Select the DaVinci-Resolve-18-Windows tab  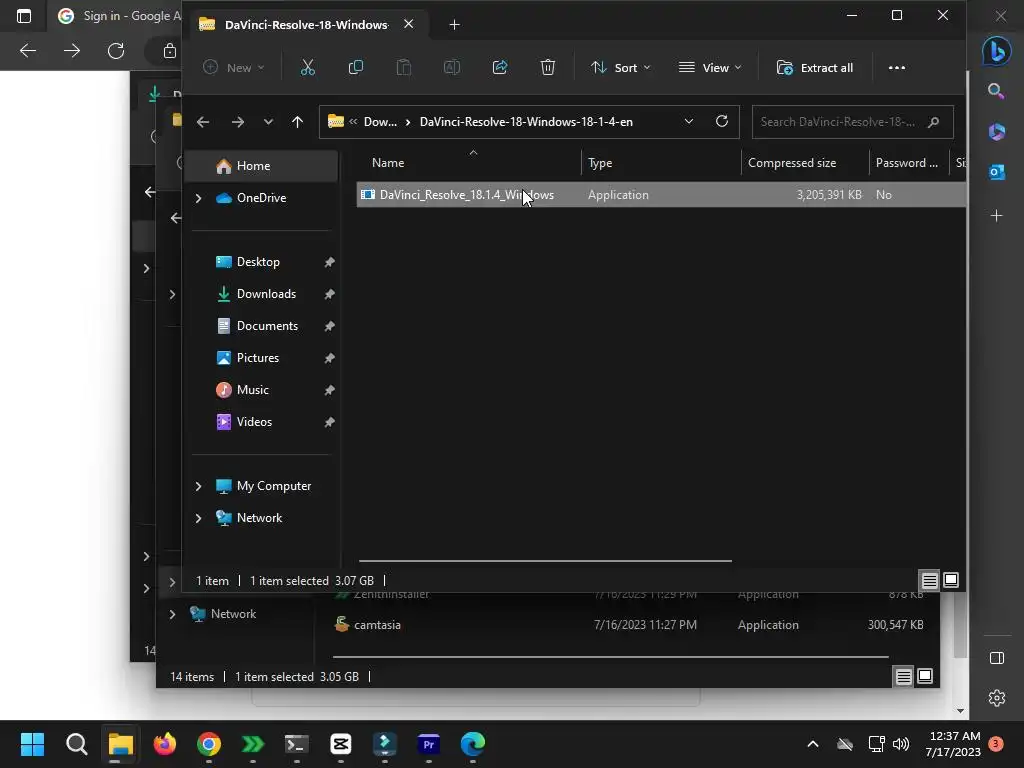tap(306, 24)
